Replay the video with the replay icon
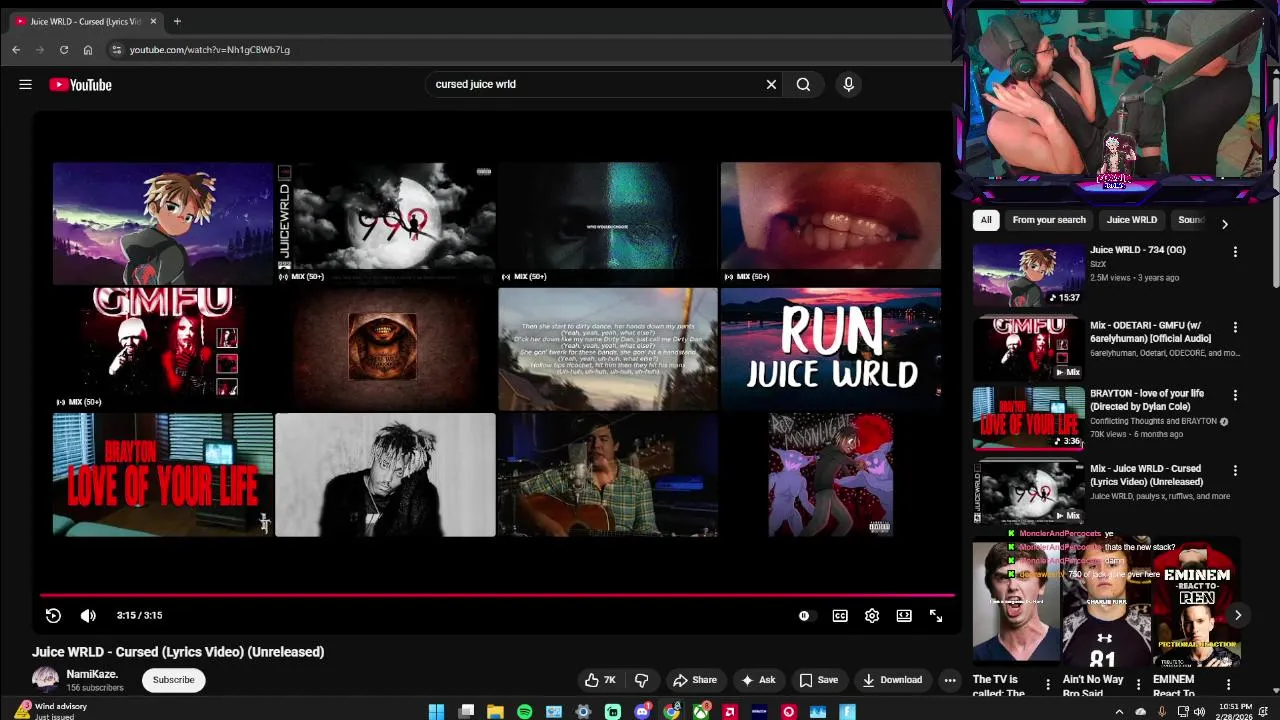 pos(53,616)
